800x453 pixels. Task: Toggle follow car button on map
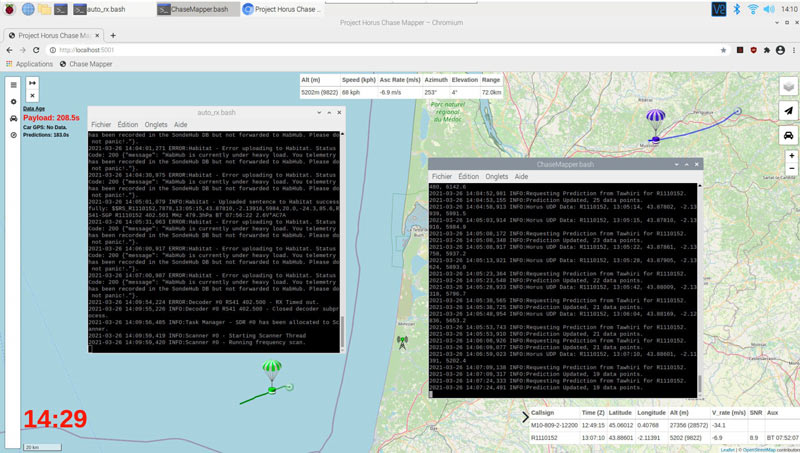(789, 135)
